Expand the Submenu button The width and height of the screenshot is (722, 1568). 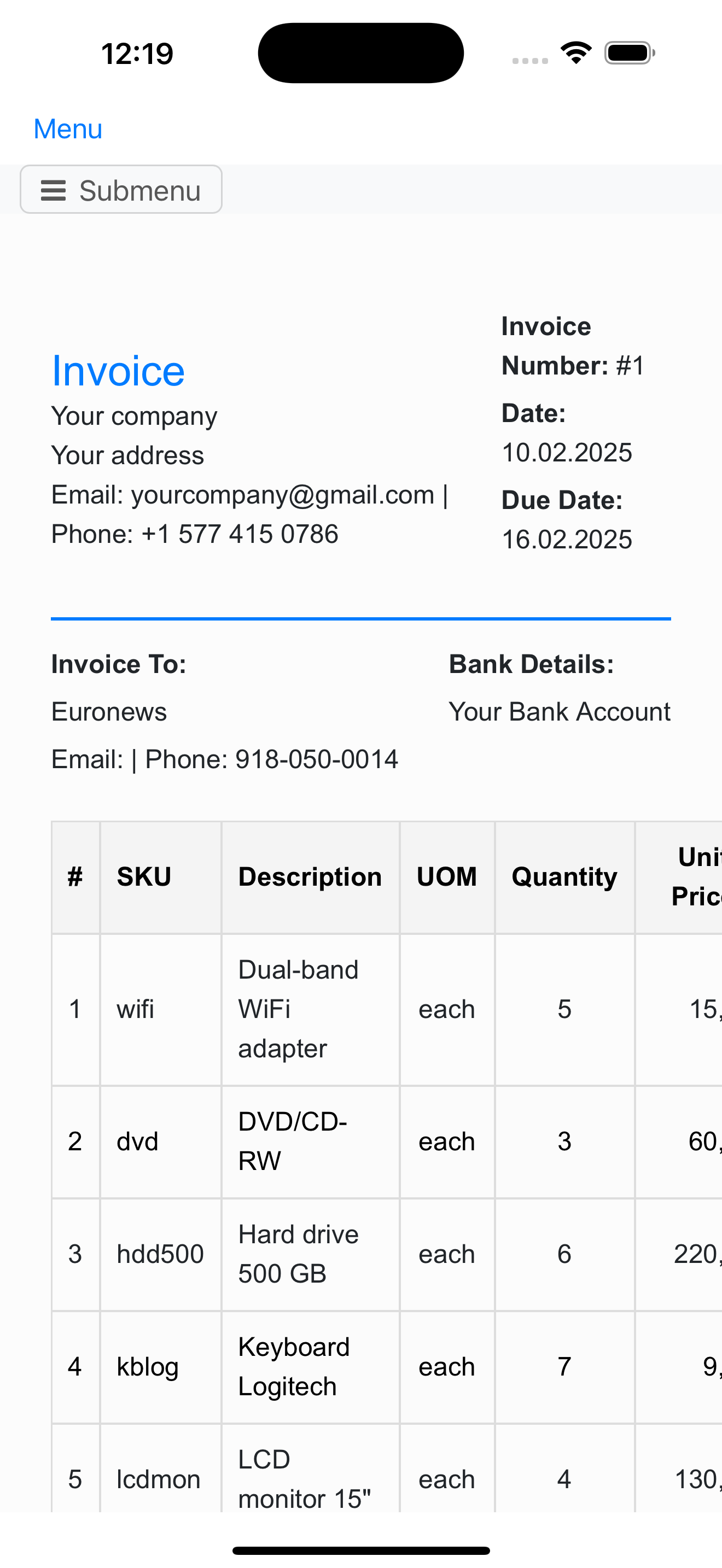pyautogui.click(x=121, y=189)
